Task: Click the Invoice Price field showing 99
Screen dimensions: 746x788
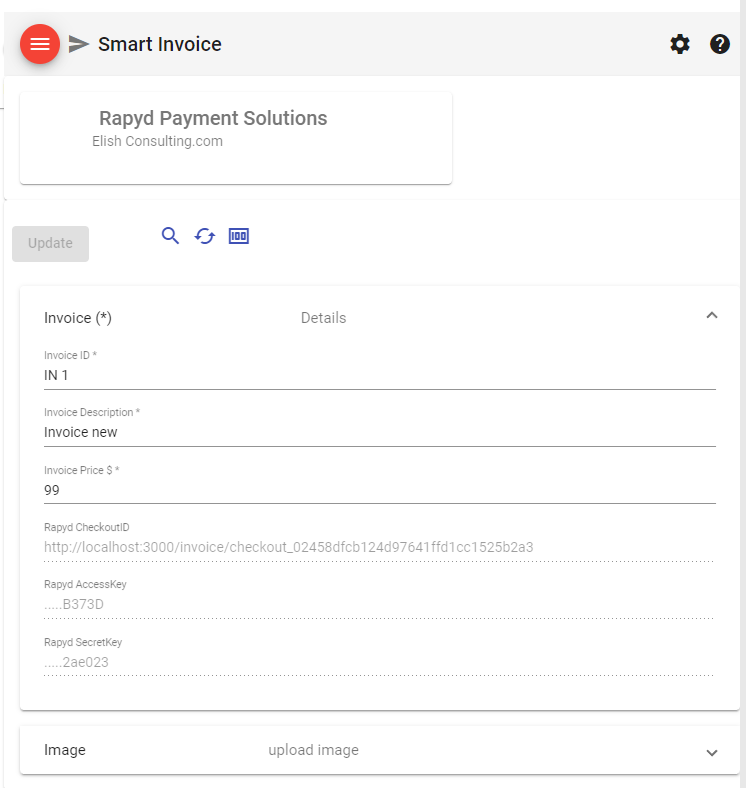Action: pyautogui.click(x=380, y=490)
